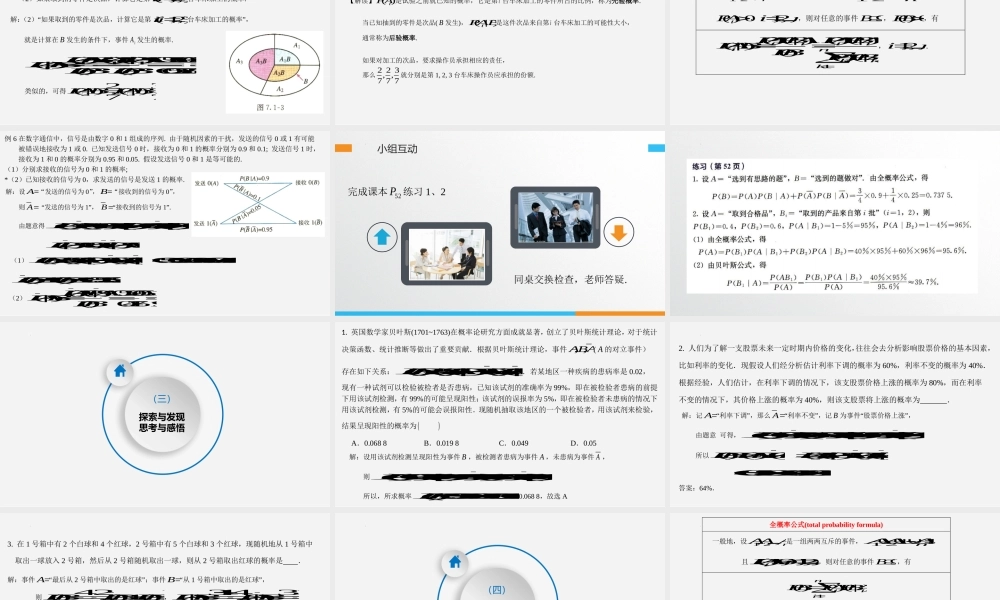This screenshot has height=600, width=1000.
Task: Expand the 全概率公式 table header
Action: click(x=827, y=522)
